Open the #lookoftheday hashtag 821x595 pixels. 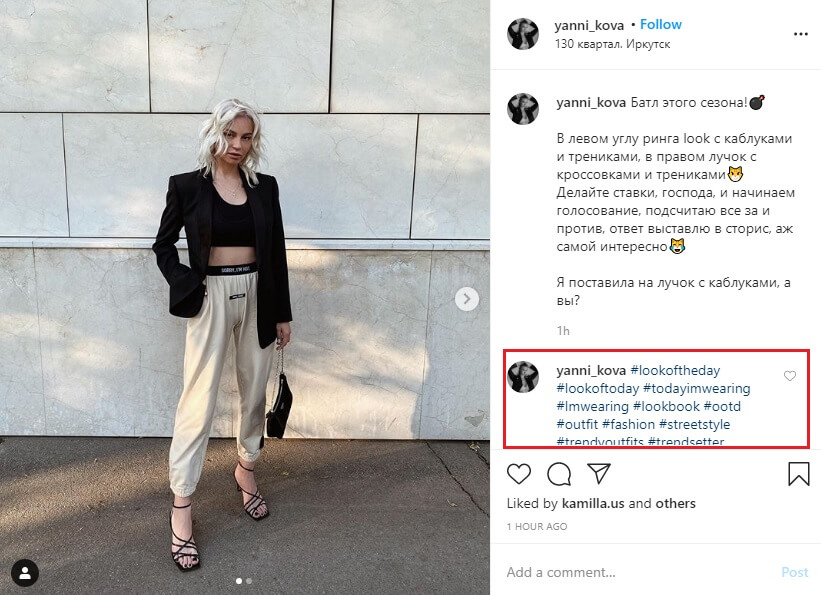coord(675,371)
